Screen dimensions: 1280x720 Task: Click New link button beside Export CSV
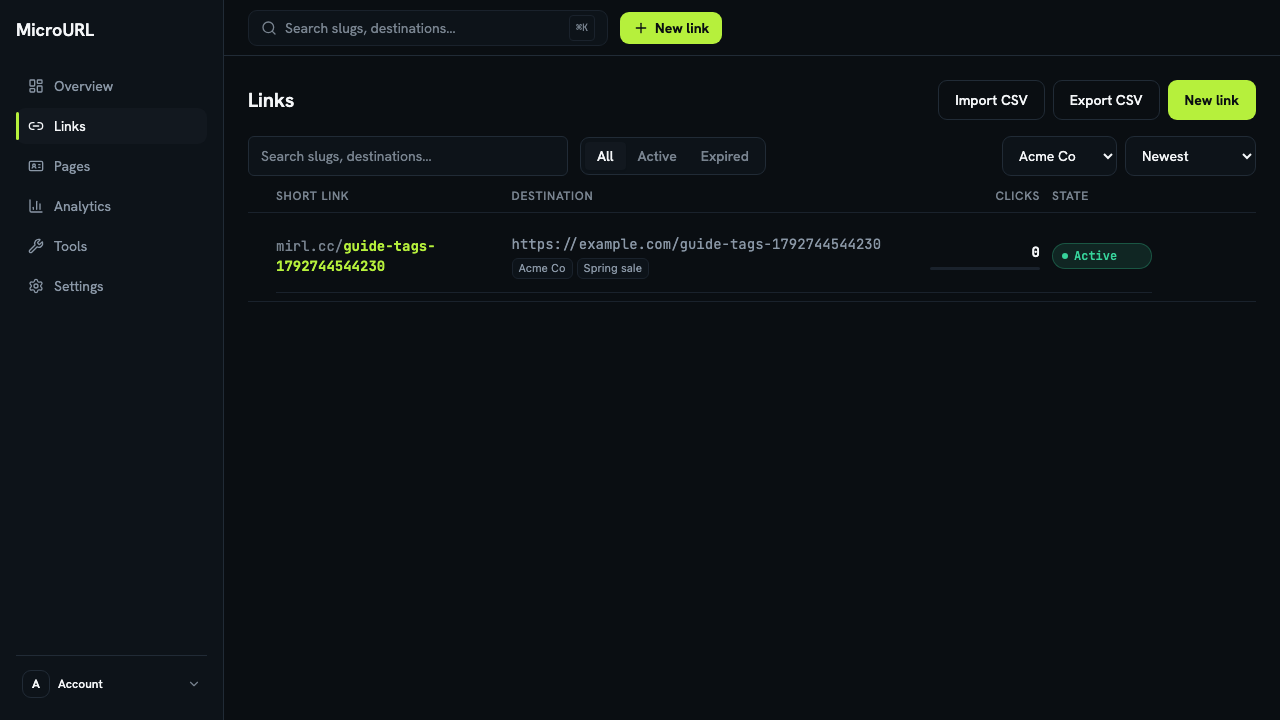pos(1212,100)
